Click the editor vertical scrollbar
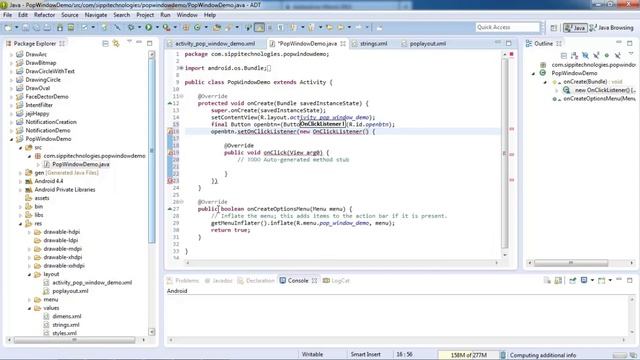Viewport: 640px width, 360px height. pyautogui.click(x=505, y=153)
